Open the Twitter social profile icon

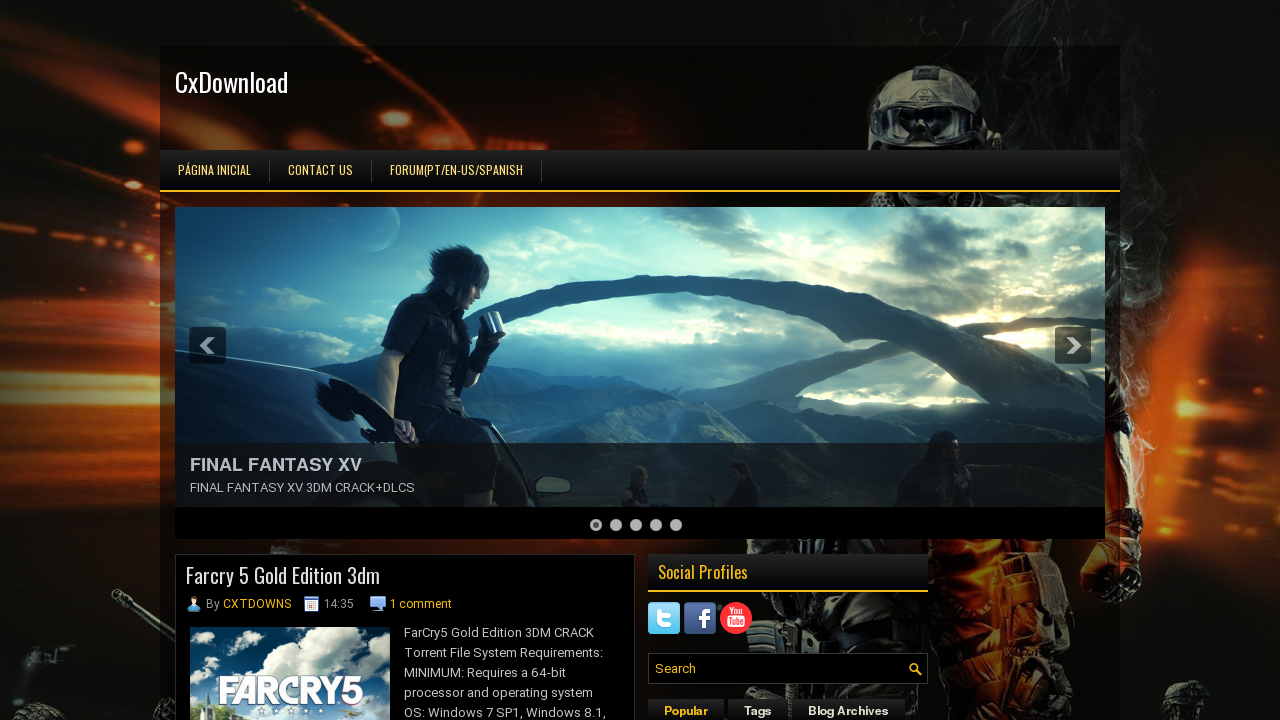point(664,618)
